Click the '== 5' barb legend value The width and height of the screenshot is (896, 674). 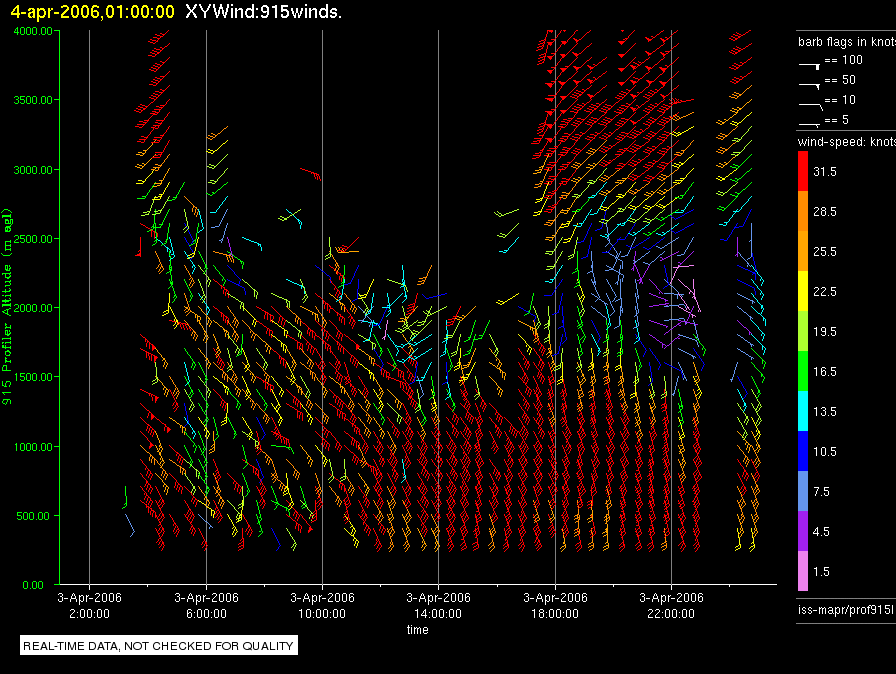tap(837, 119)
